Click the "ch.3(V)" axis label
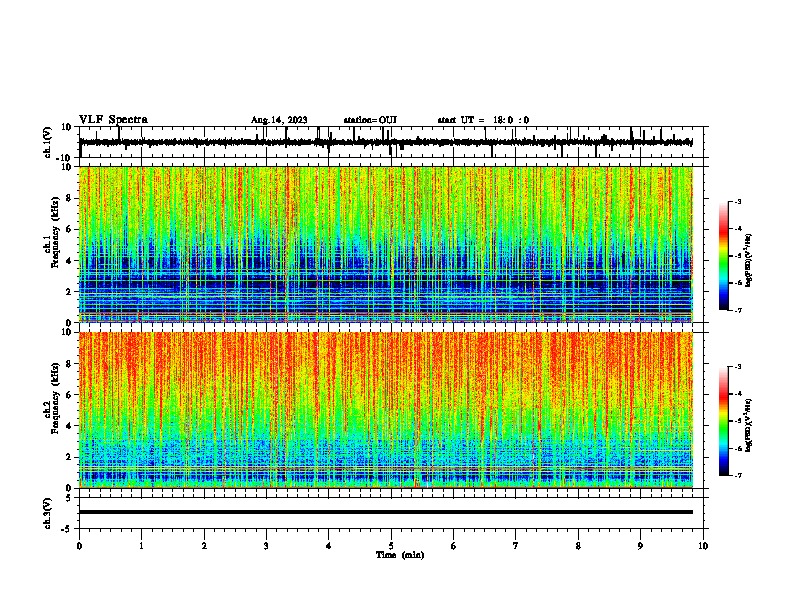Viewport: 792px width, 612px height. 48,513
